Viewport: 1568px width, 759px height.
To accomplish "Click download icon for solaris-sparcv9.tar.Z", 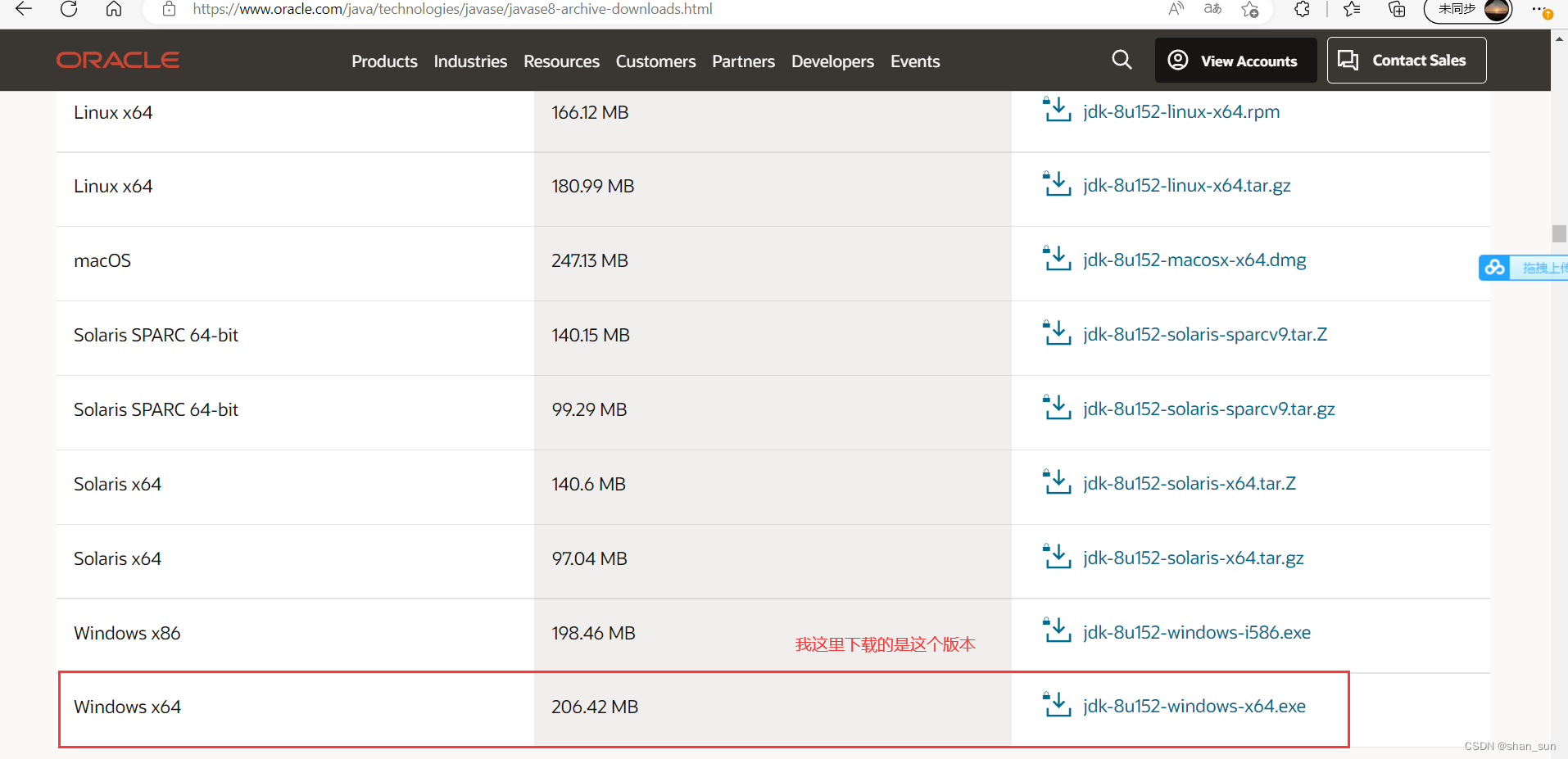I will click(x=1057, y=332).
